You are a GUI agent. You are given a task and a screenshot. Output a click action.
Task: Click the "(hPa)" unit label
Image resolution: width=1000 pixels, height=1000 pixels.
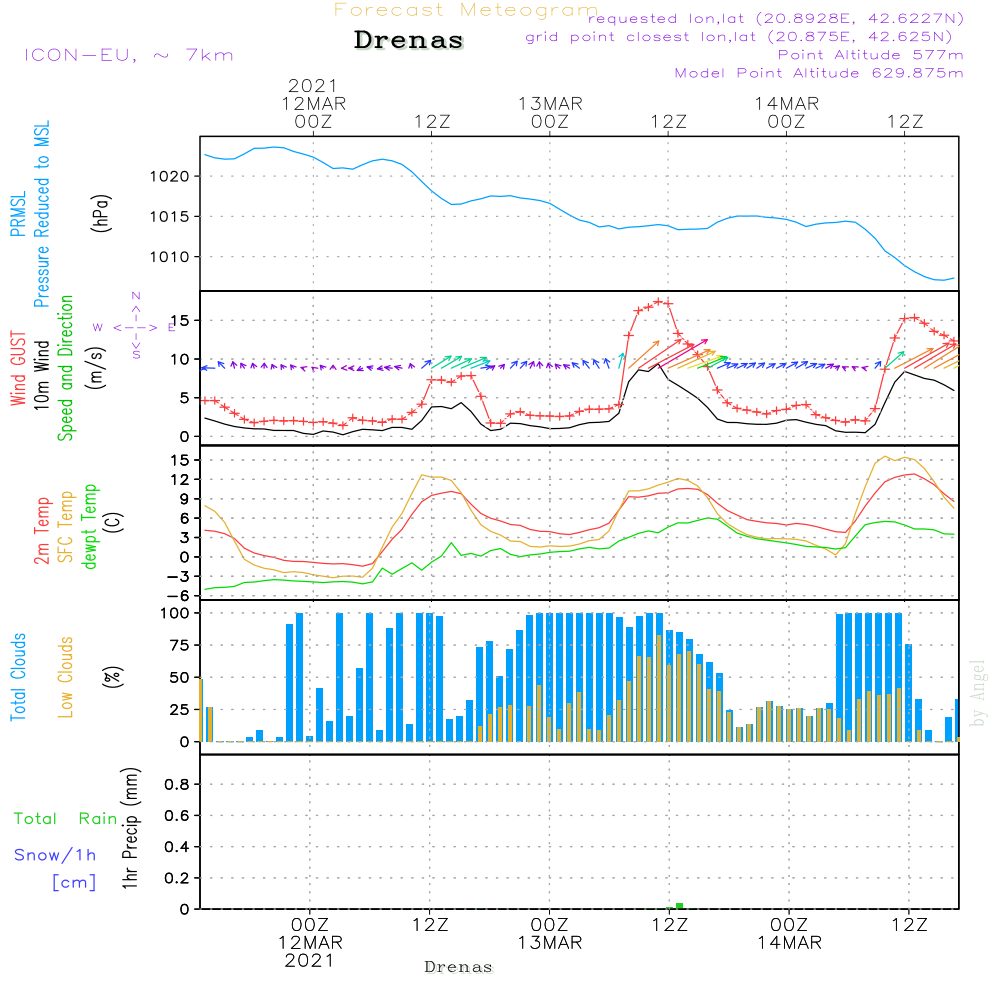101,213
